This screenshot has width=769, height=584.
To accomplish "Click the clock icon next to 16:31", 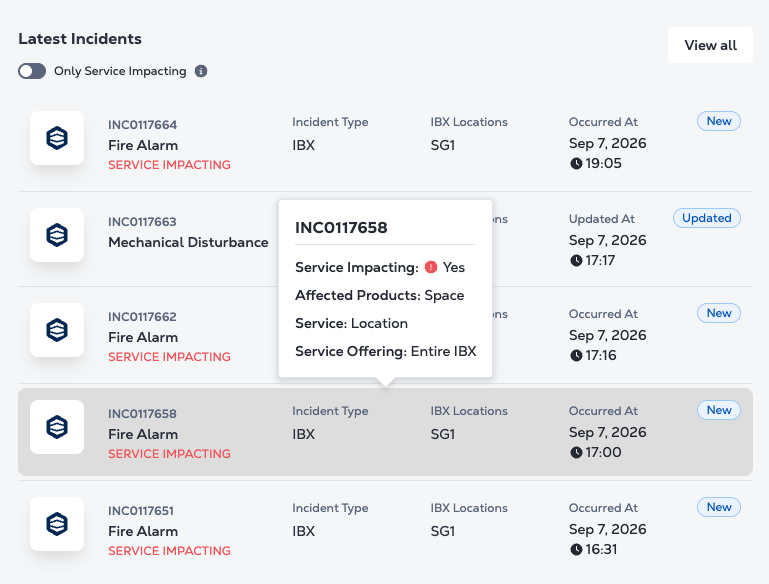I will 576,550.
